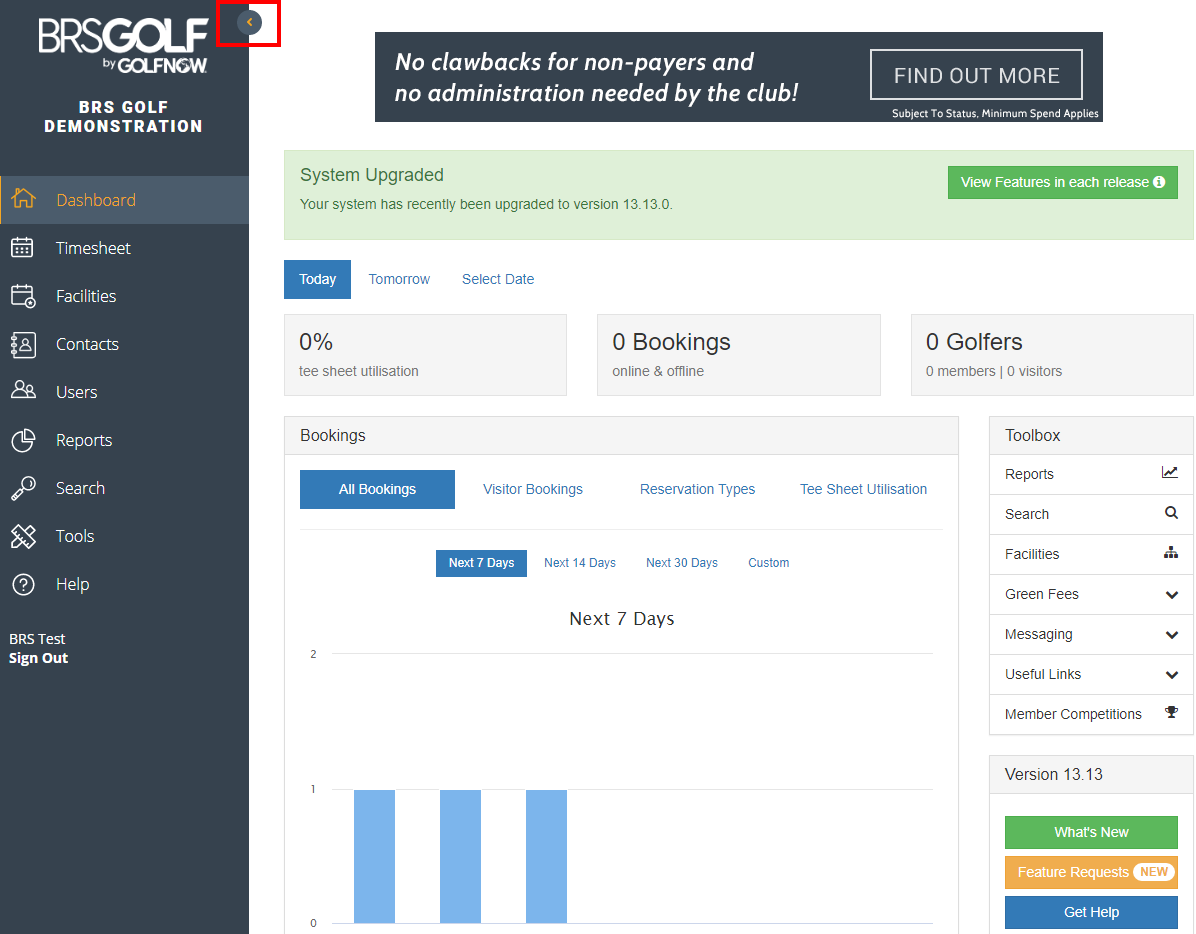Click the Users people icon

pyautogui.click(x=23, y=390)
